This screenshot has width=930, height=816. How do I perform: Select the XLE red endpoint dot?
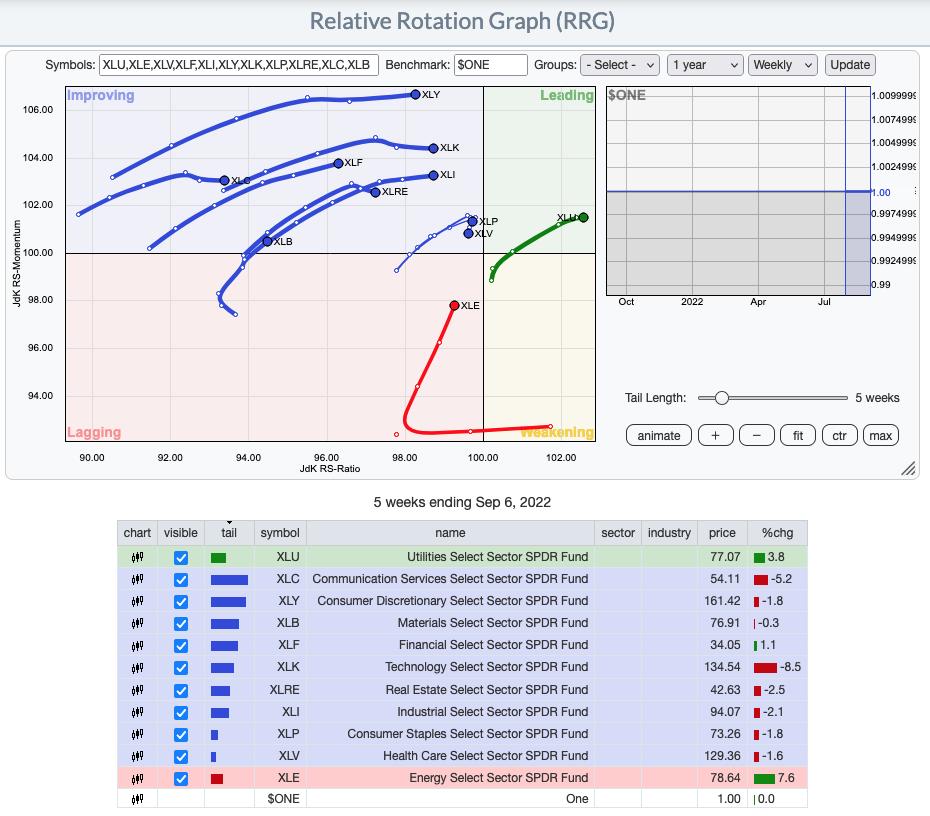point(454,305)
